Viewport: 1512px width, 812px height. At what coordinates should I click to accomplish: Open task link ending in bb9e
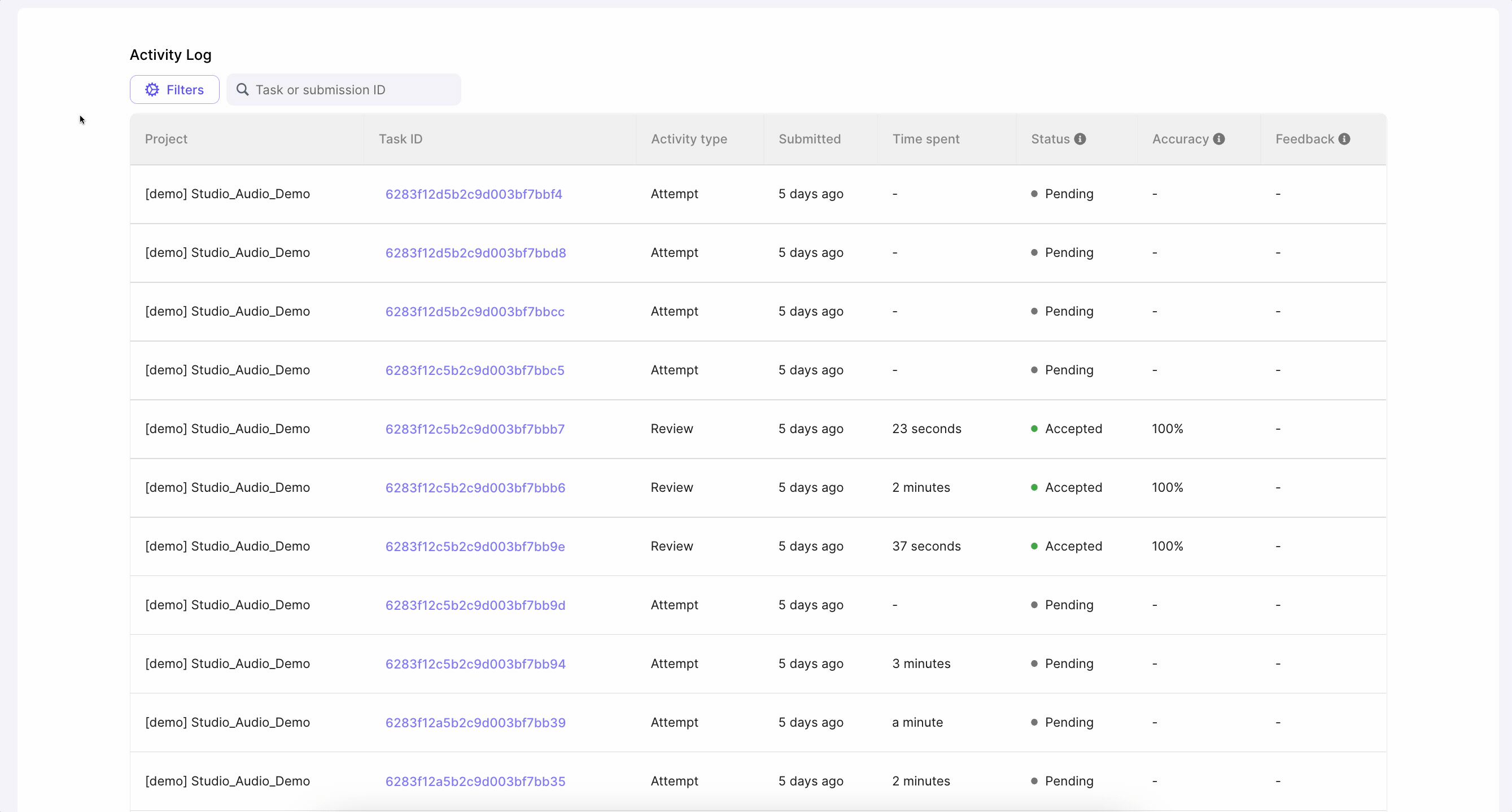[475, 547]
